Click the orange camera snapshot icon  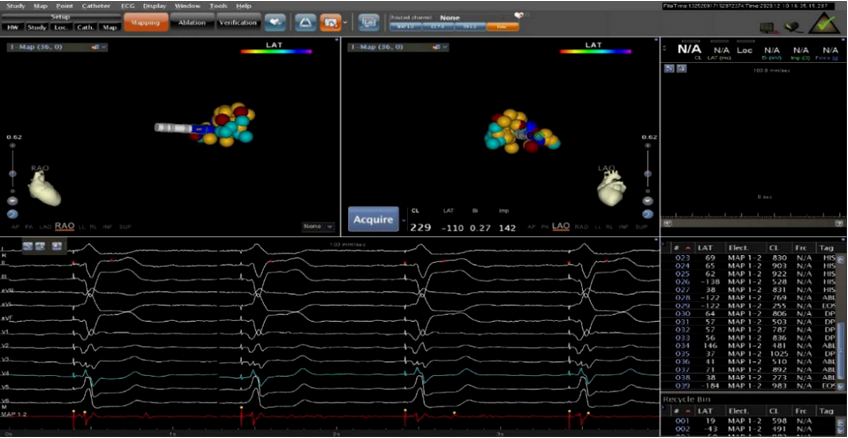(330, 21)
